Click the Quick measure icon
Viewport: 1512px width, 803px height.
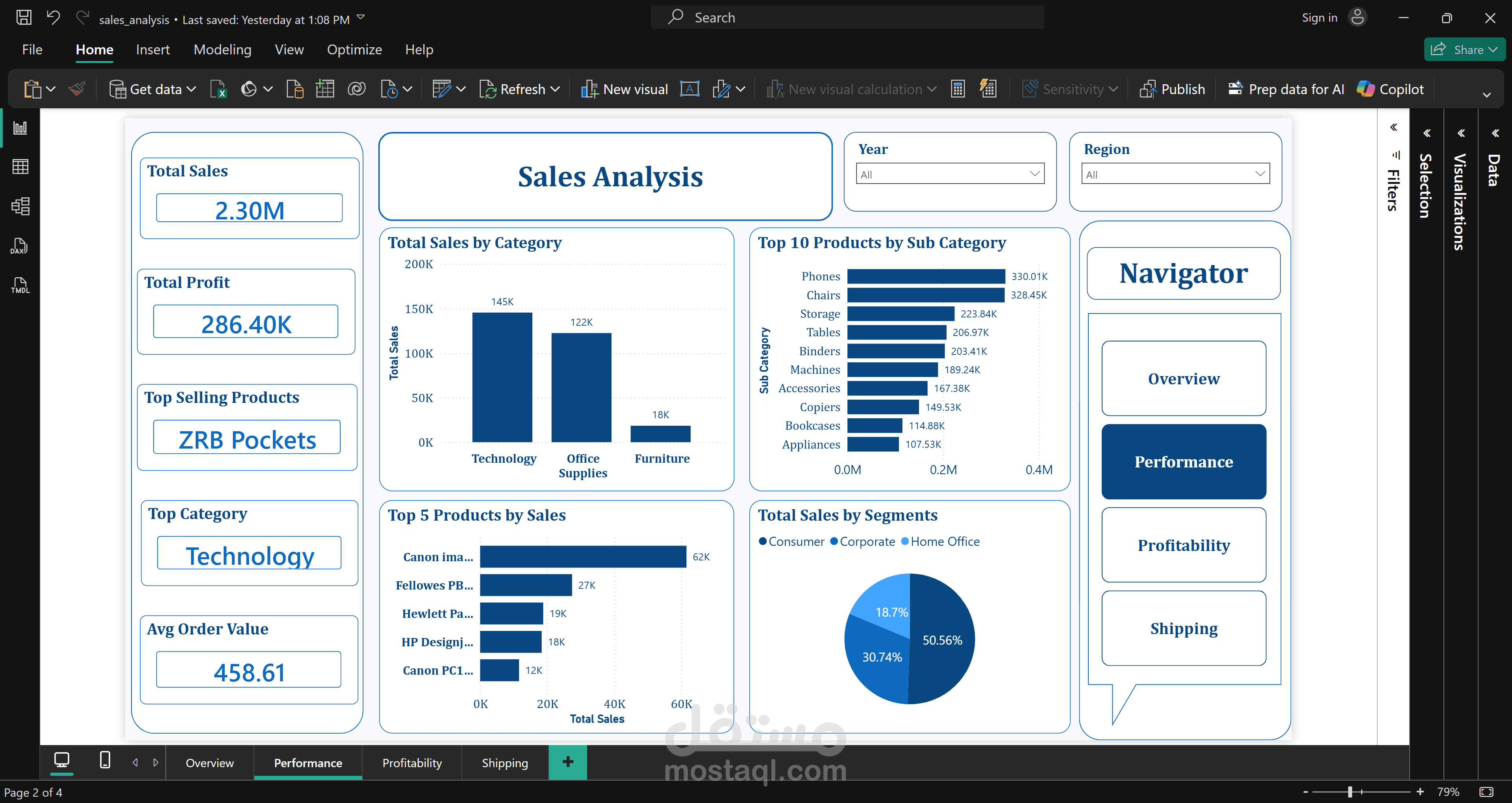pyautogui.click(x=988, y=89)
